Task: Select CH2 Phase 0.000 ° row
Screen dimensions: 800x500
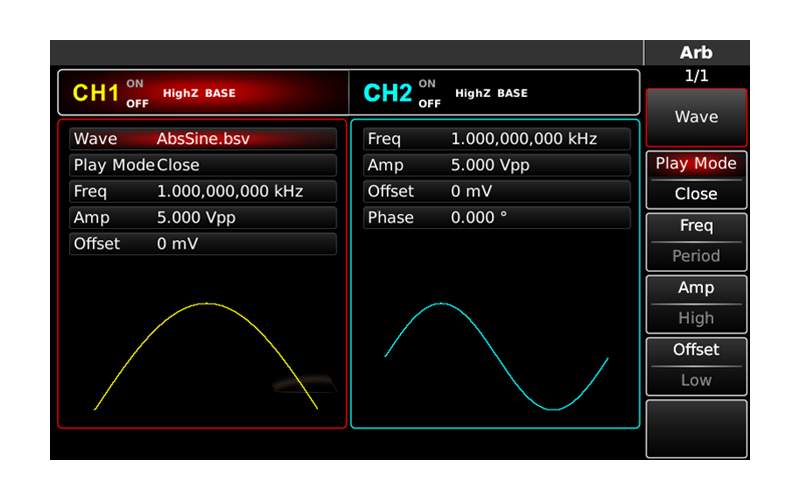Action: [497, 218]
